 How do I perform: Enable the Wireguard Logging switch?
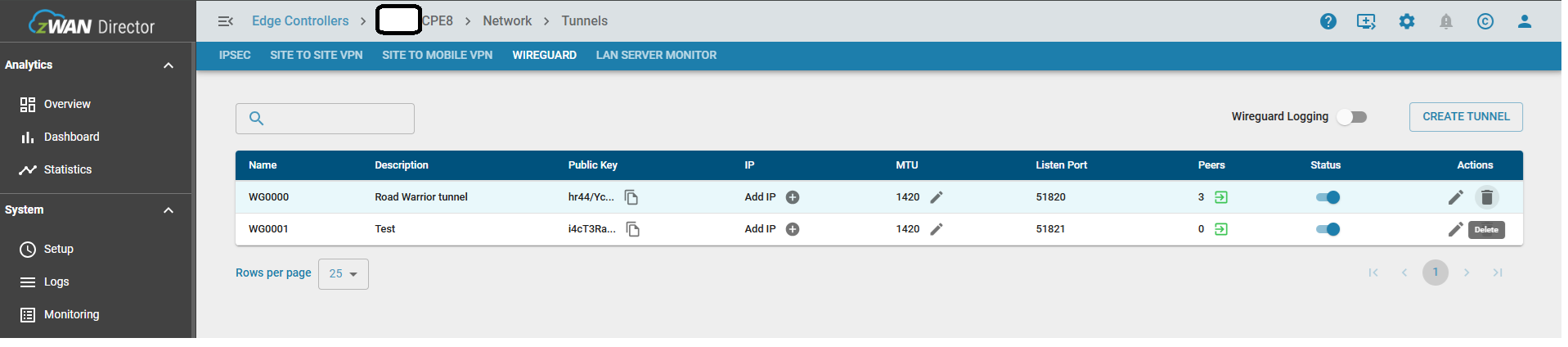[x=1351, y=117]
